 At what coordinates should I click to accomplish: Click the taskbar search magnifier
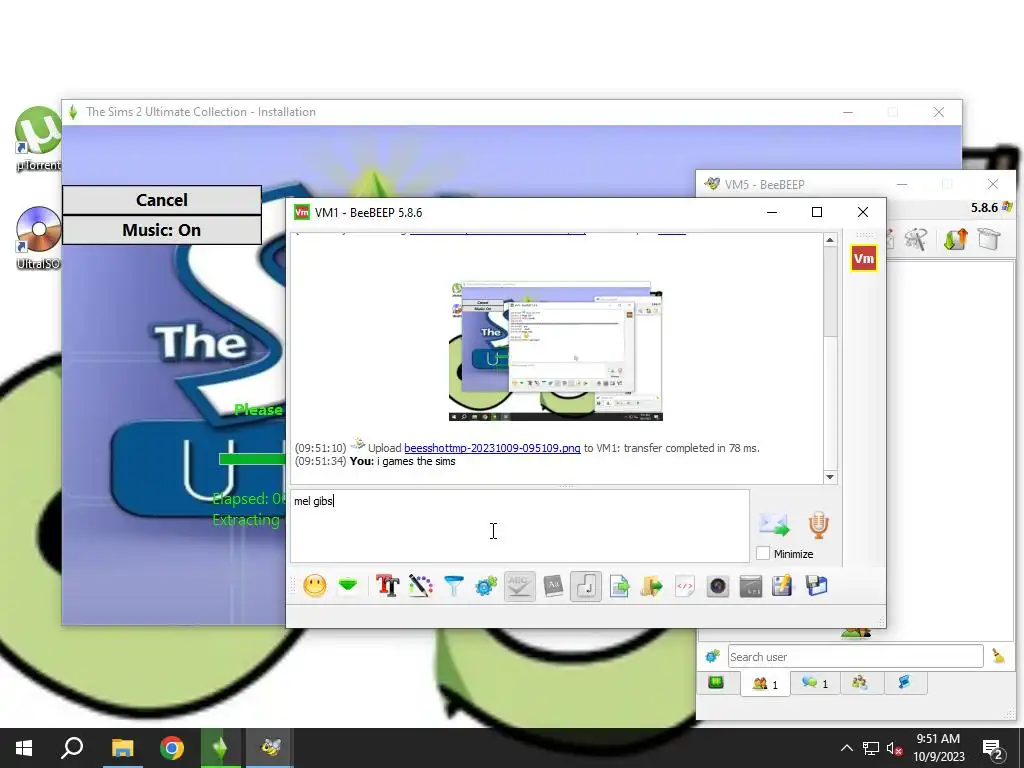72,748
